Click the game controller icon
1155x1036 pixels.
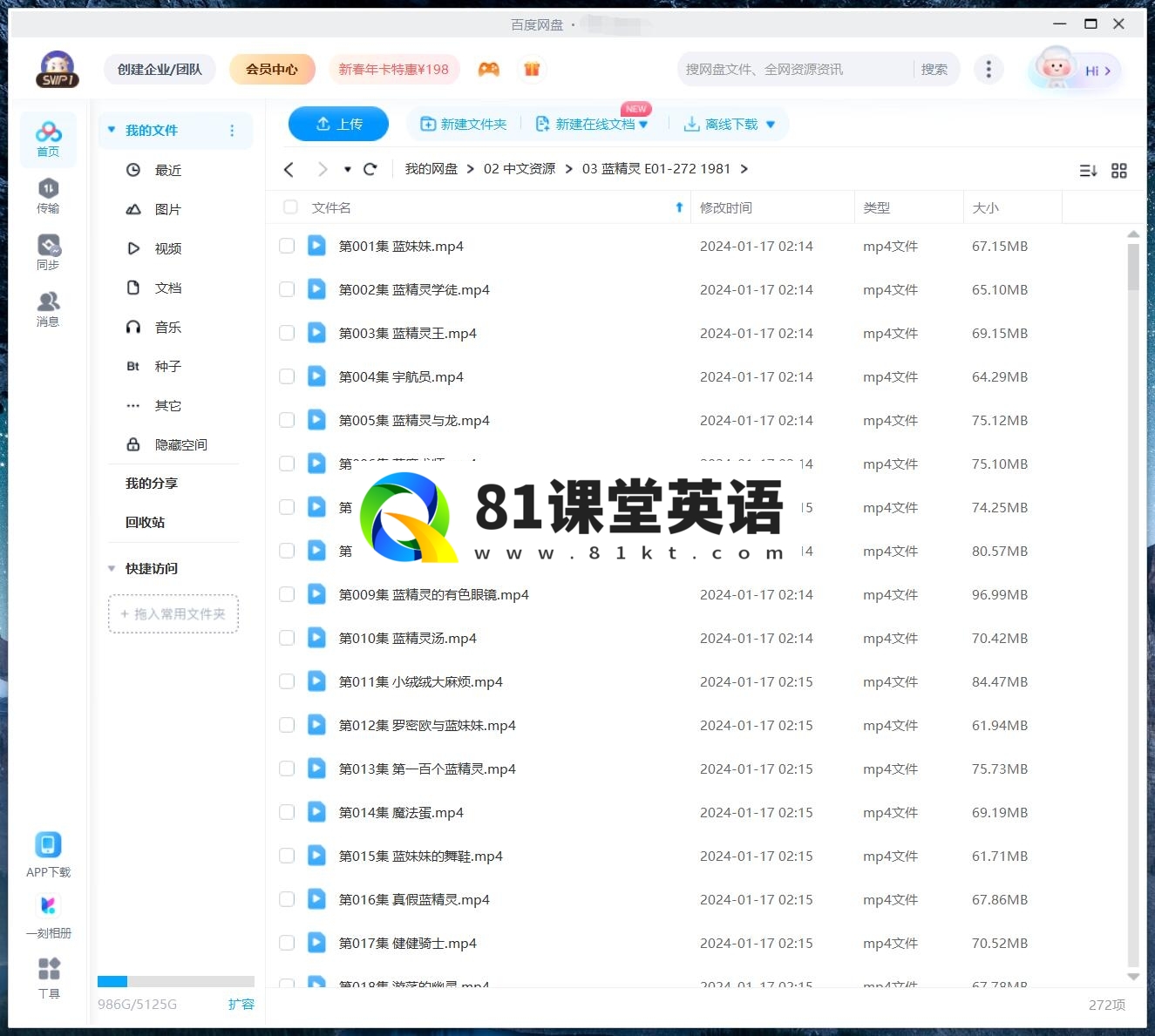(x=489, y=69)
